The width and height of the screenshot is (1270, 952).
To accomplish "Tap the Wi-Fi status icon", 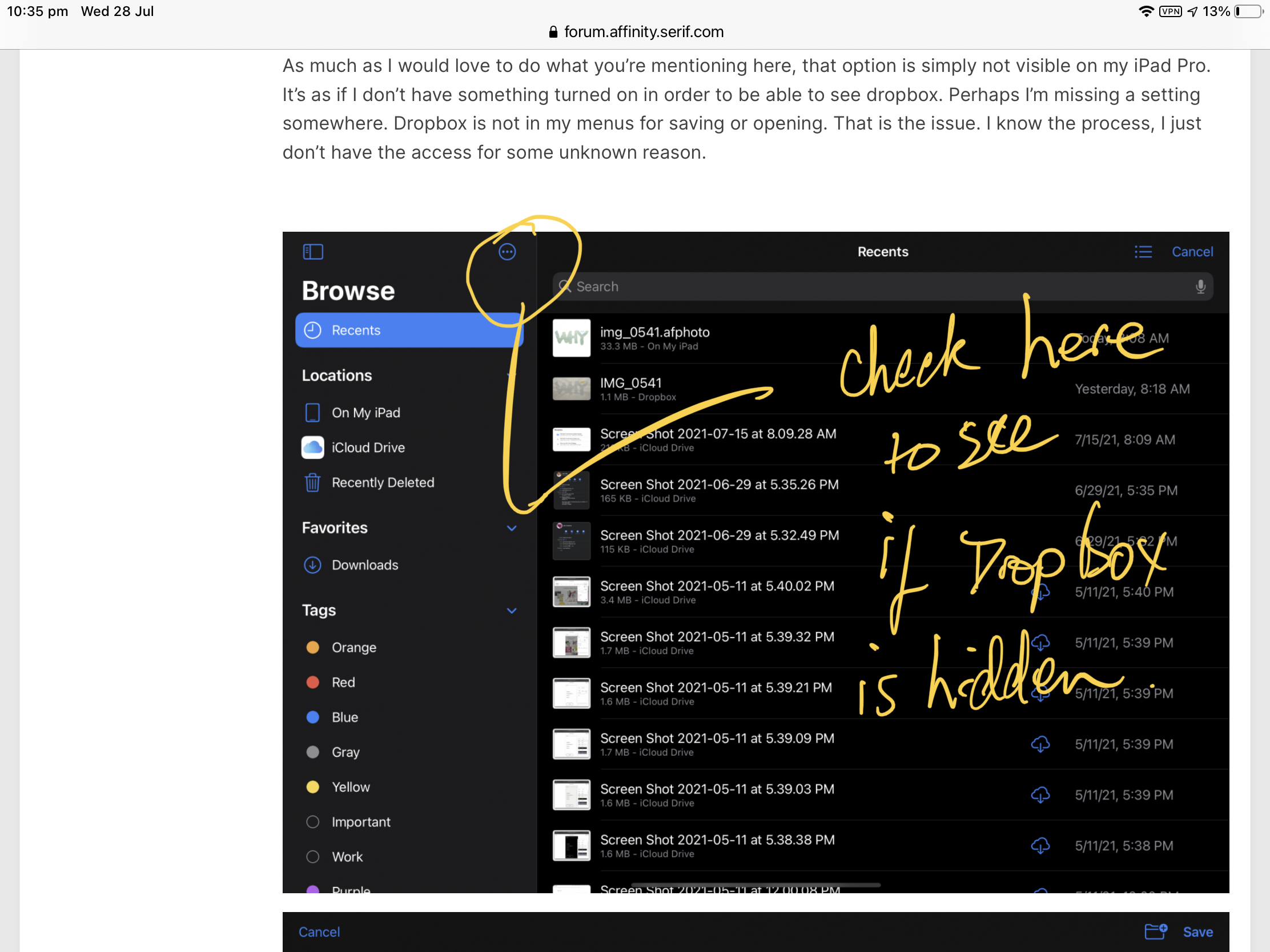I will point(1146,11).
